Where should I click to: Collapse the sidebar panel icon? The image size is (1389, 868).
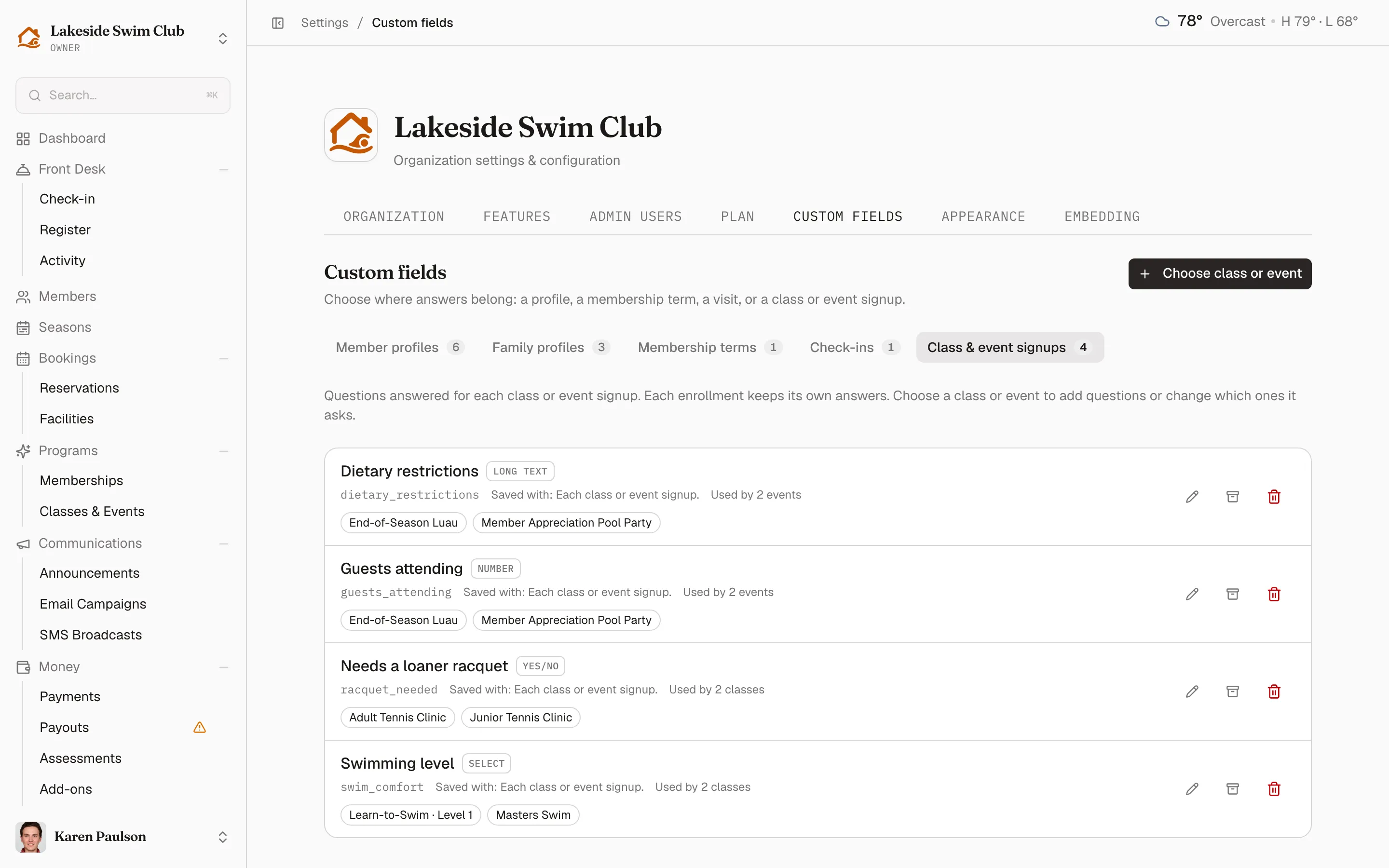click(x=278, y=23)
